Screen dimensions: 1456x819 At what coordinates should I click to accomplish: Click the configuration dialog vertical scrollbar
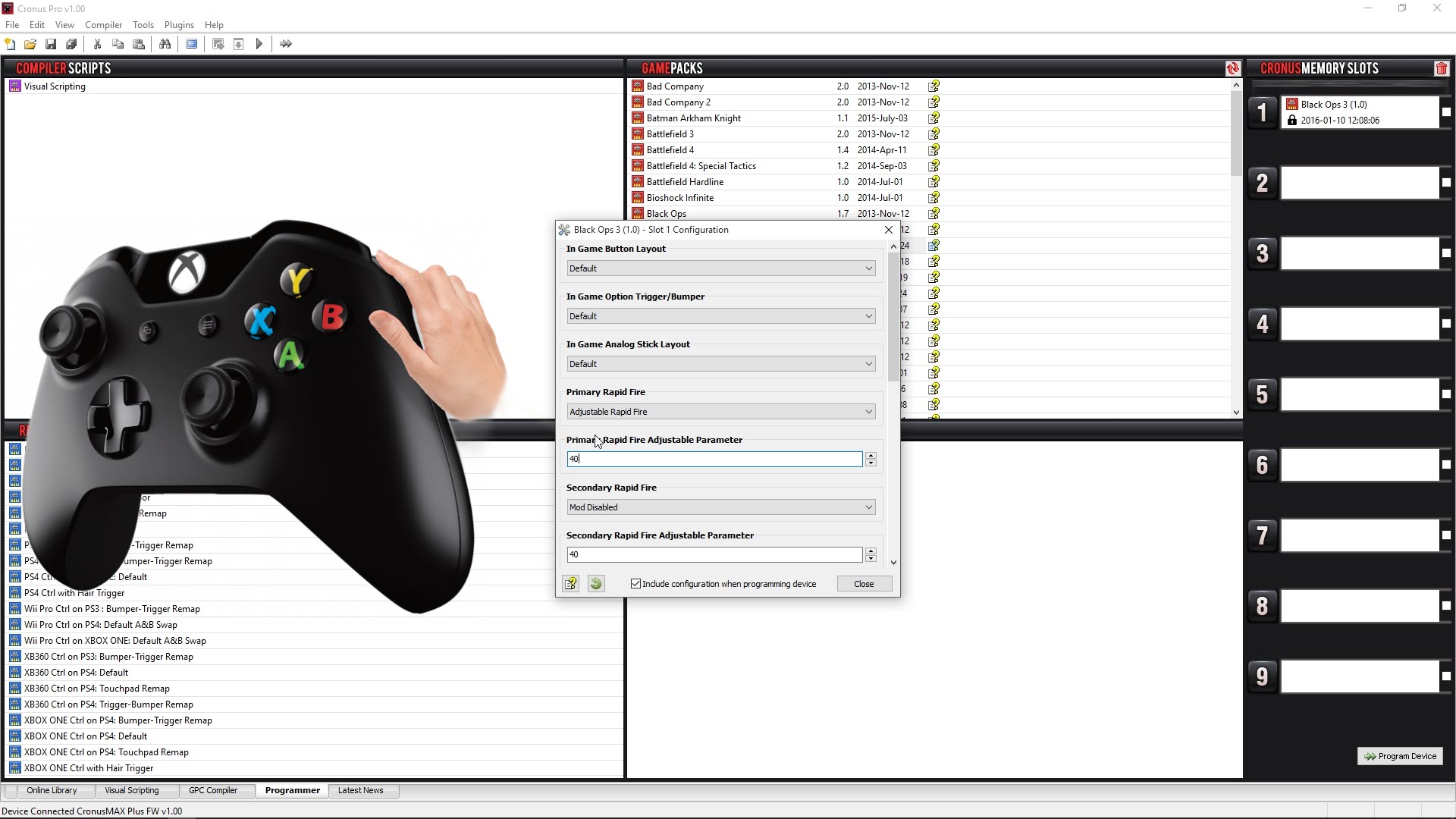point(893,316)
